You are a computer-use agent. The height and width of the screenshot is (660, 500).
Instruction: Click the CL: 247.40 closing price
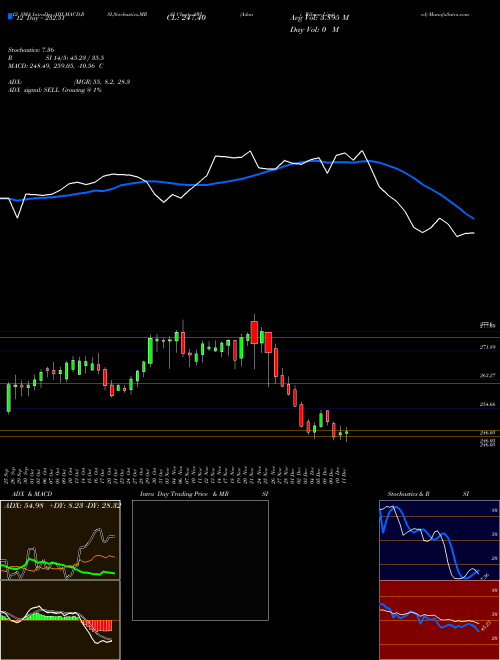click(x=186, y=18)
